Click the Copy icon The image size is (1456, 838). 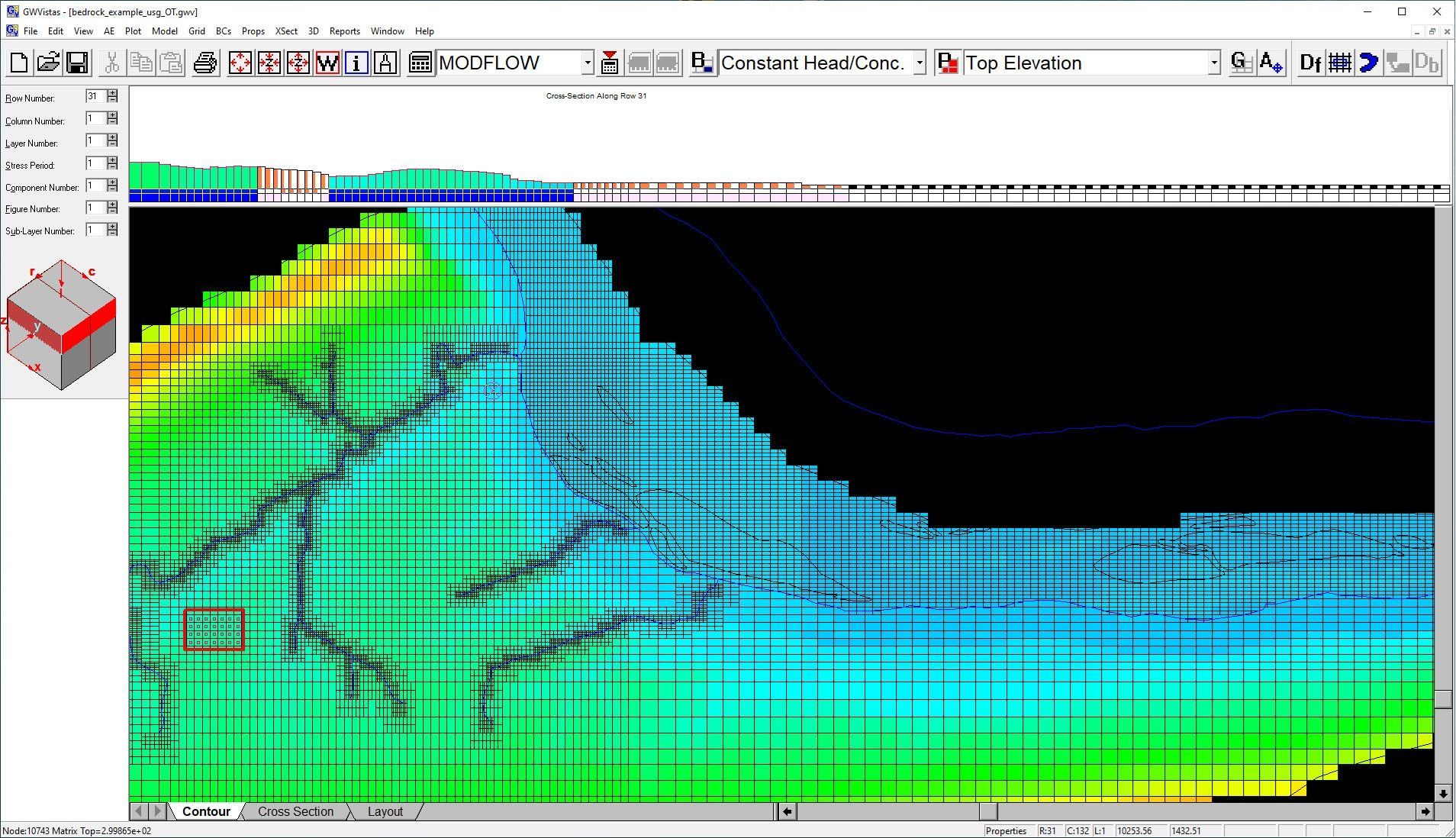tap(140, 63)
